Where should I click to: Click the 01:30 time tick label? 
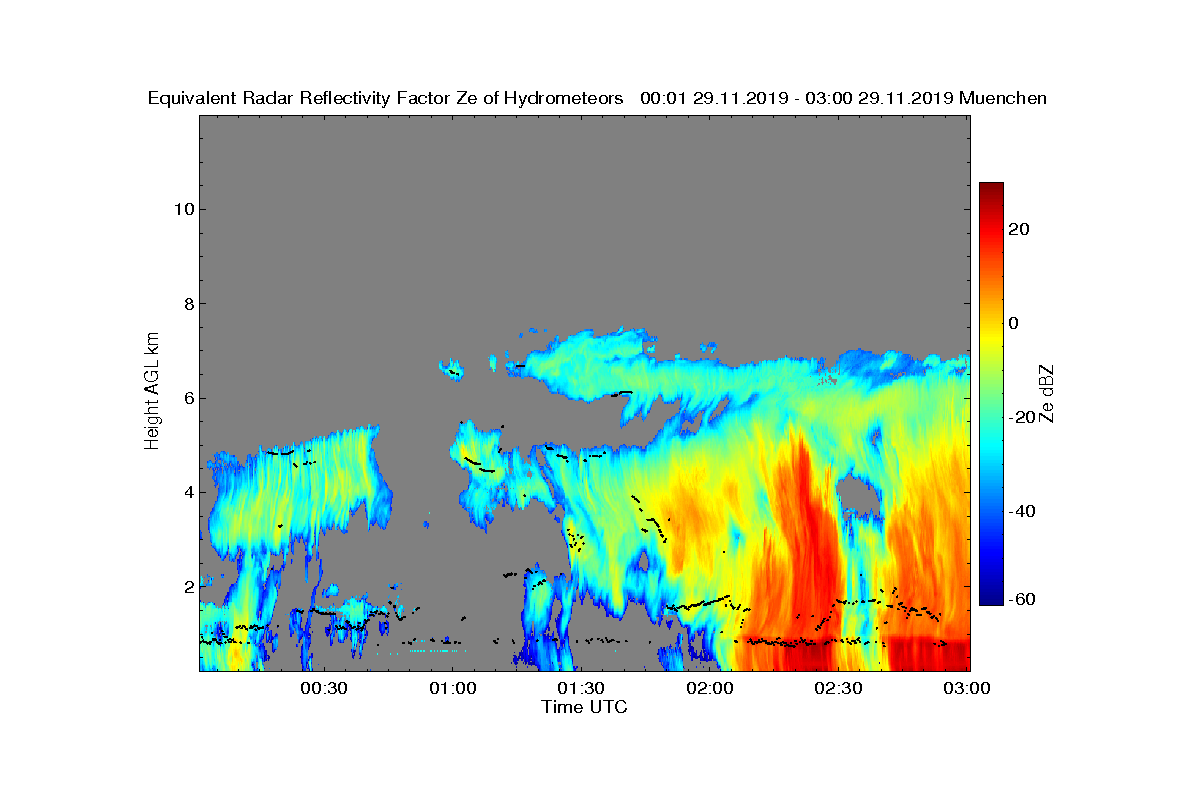(581, 689)
